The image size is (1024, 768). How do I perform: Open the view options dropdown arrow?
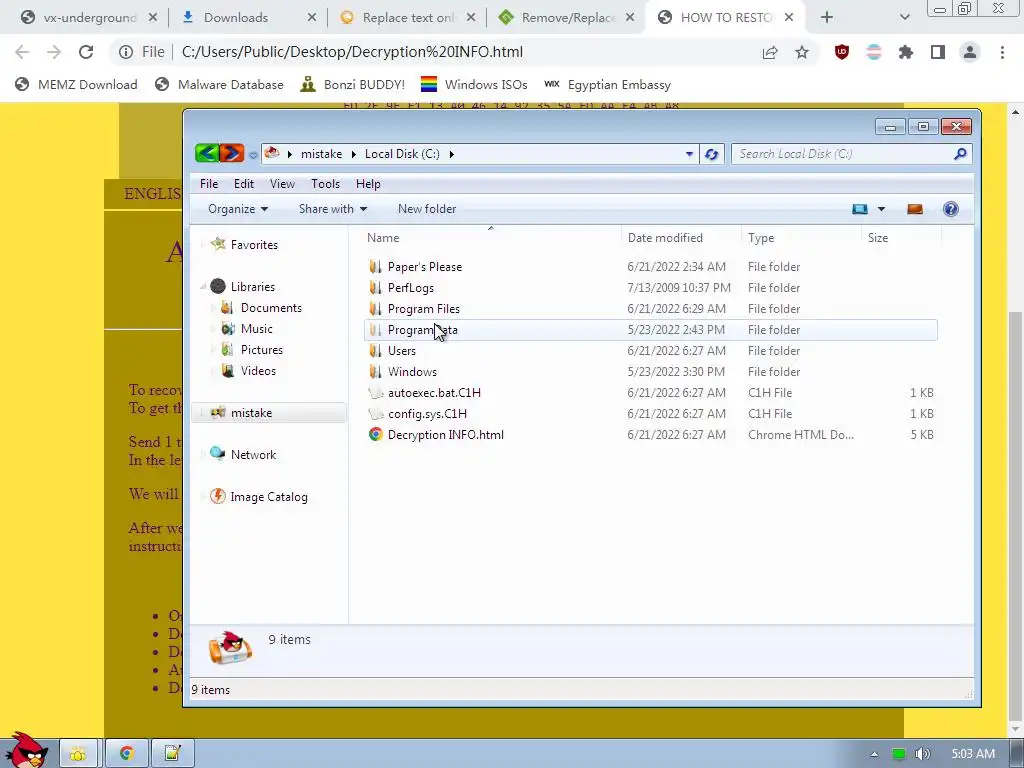(x=881, y=209)
